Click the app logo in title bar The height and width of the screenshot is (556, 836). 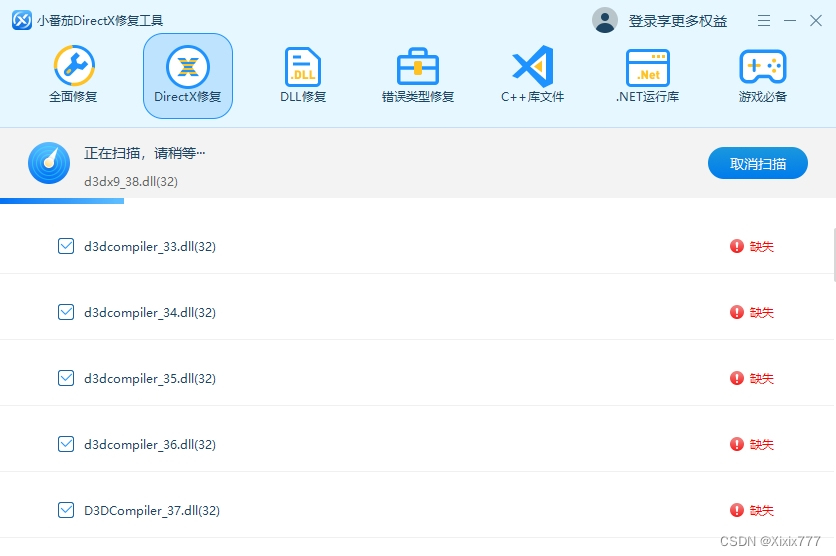tap(22, 20)
